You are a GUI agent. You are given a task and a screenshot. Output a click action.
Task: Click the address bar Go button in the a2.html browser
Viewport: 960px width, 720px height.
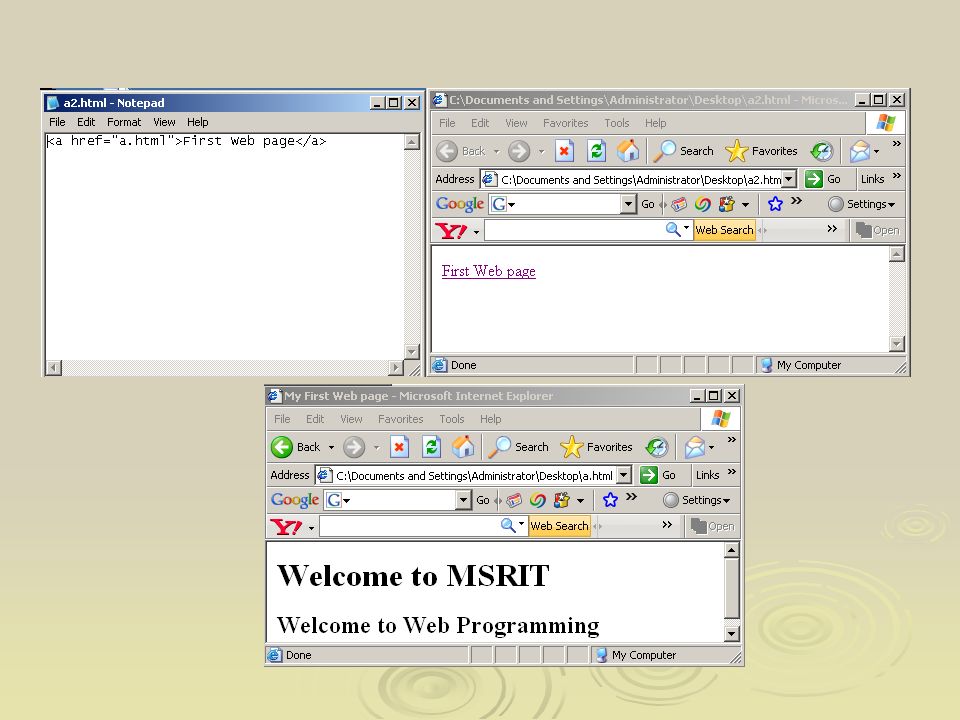click(x=823, y=179)
